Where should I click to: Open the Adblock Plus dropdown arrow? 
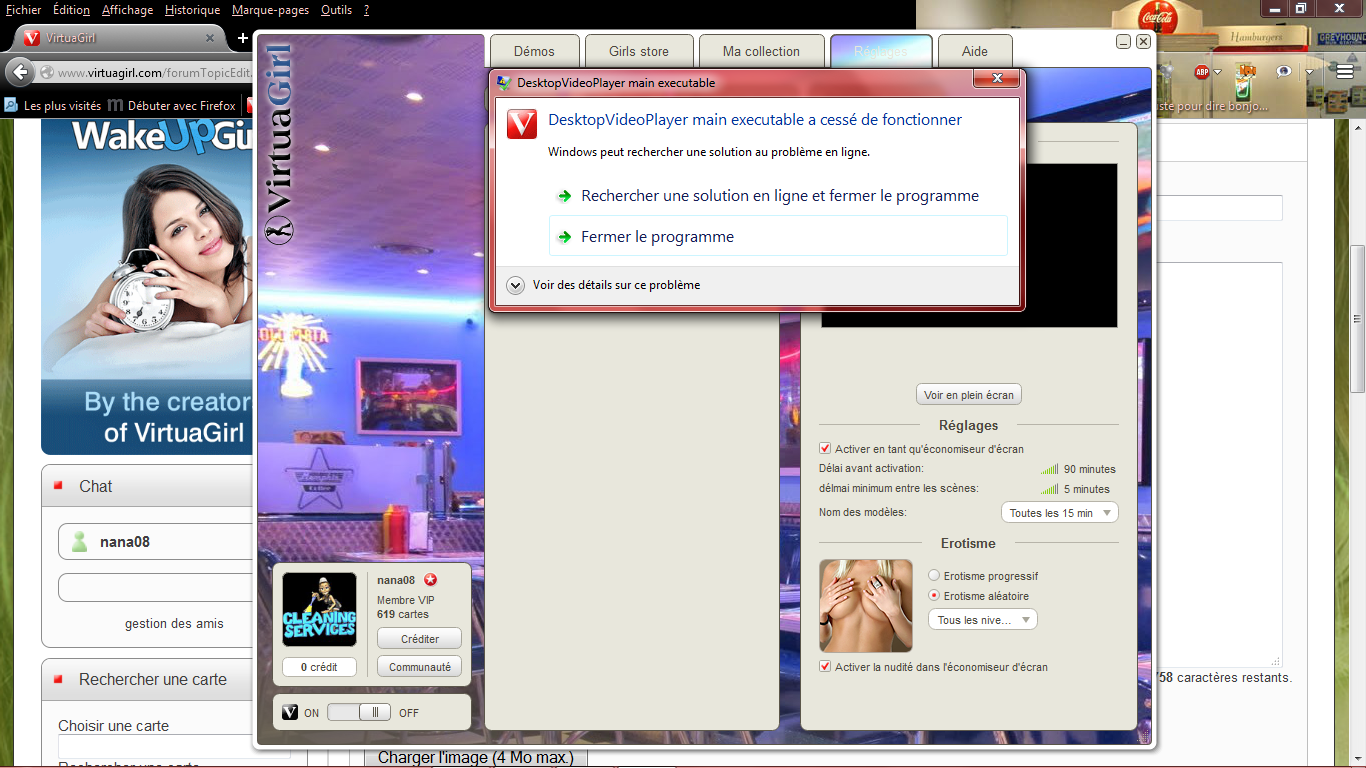(1217, 72)
